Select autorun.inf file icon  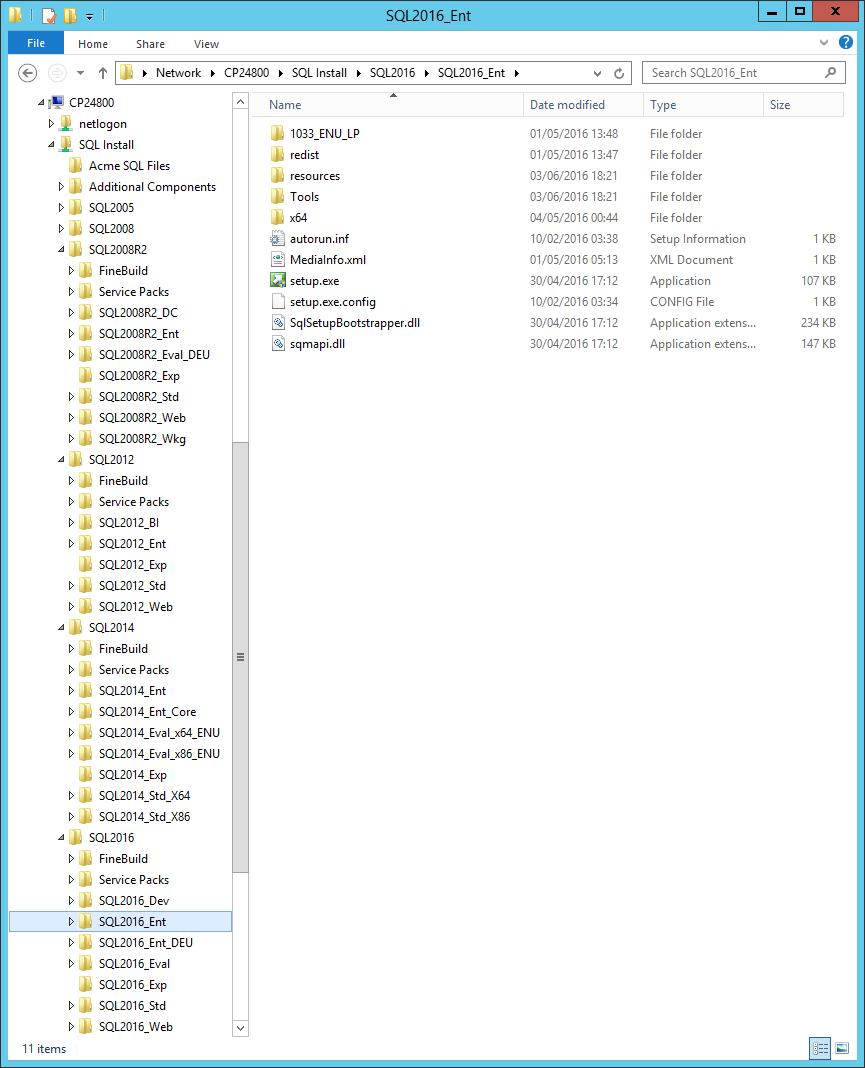pos(278,238)
